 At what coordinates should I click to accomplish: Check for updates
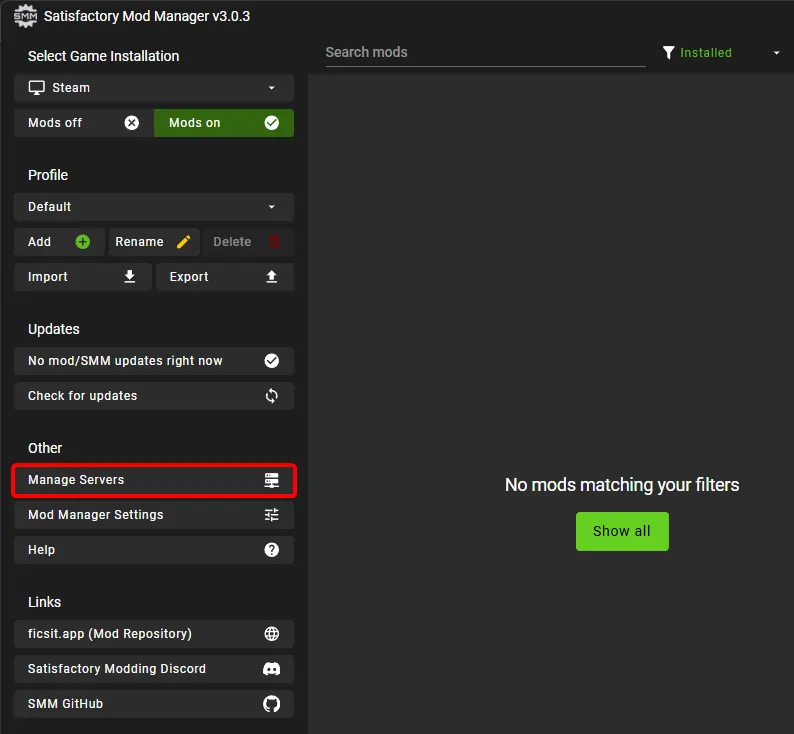154,395
